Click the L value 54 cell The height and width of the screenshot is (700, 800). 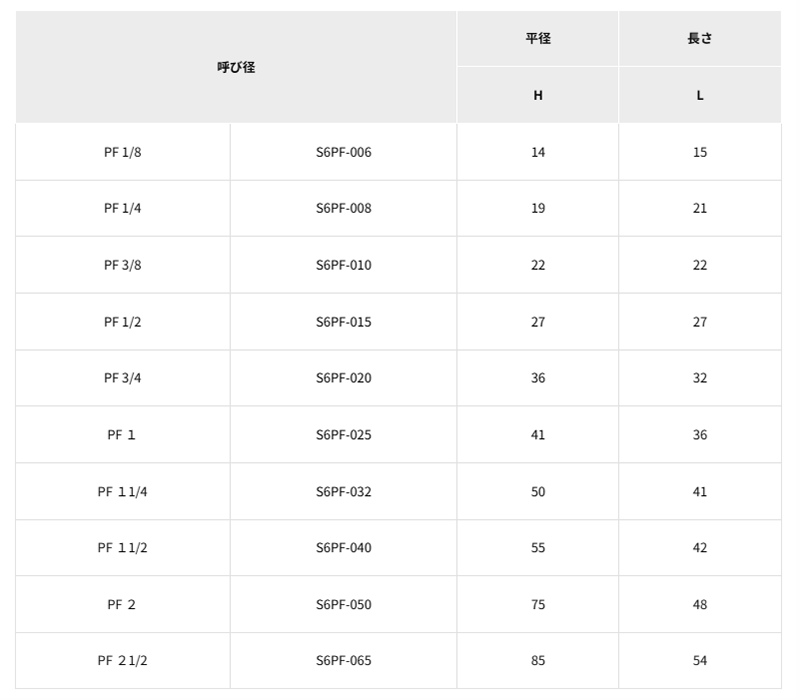point(700,661)
